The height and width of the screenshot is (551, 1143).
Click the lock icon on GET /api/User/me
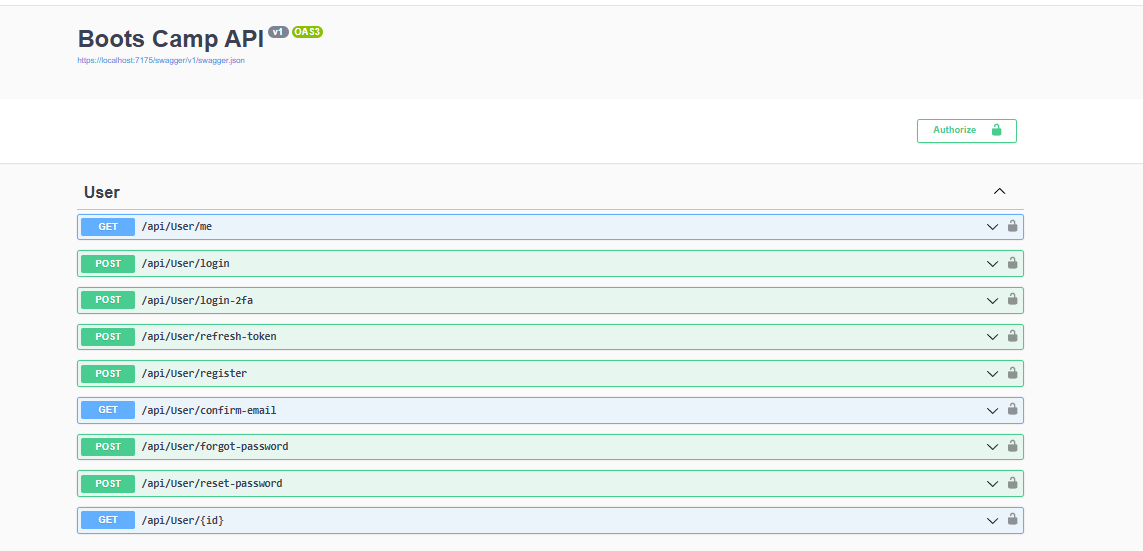pos(1012,227)
